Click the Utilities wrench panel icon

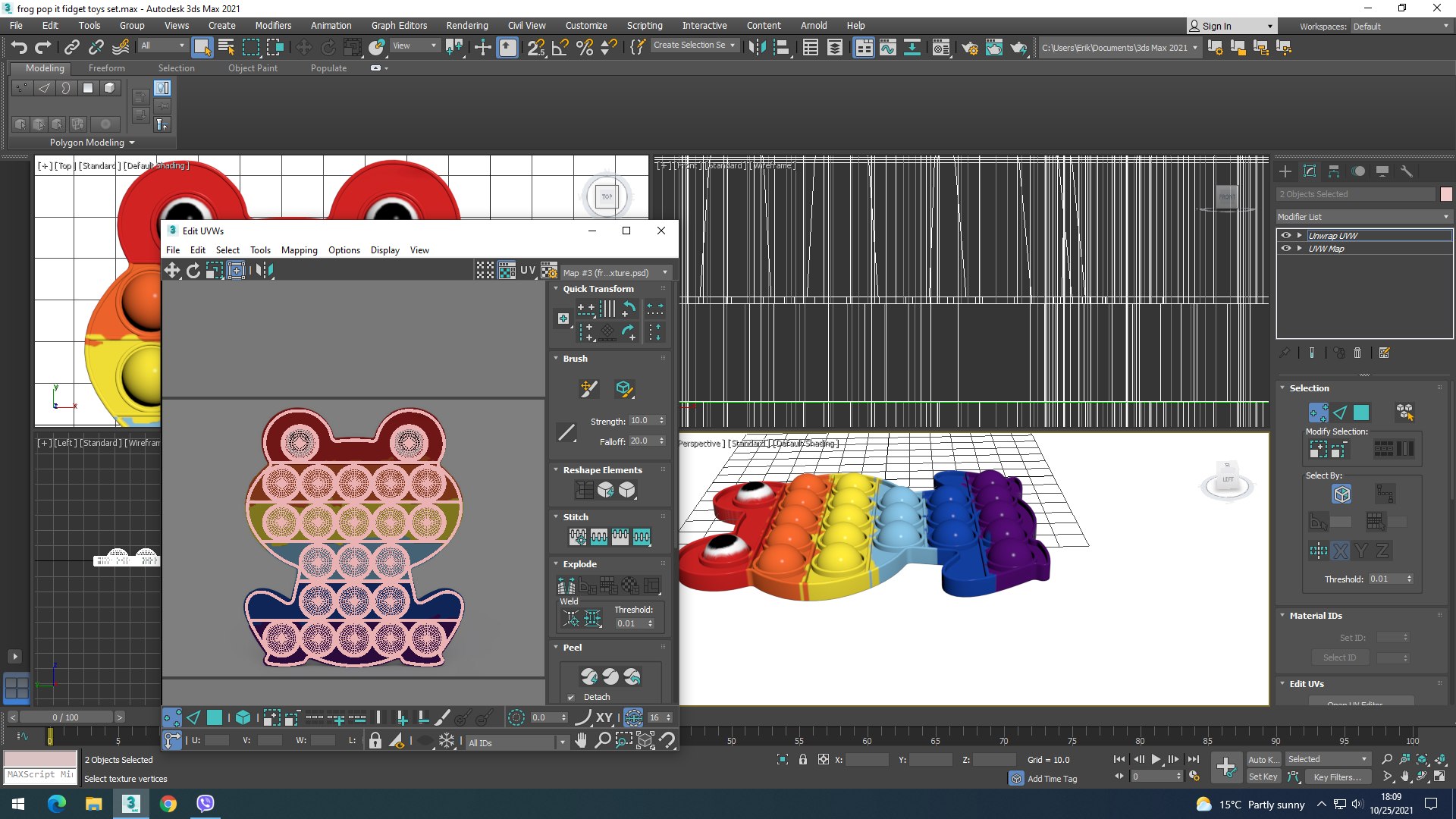point(1406,171)
